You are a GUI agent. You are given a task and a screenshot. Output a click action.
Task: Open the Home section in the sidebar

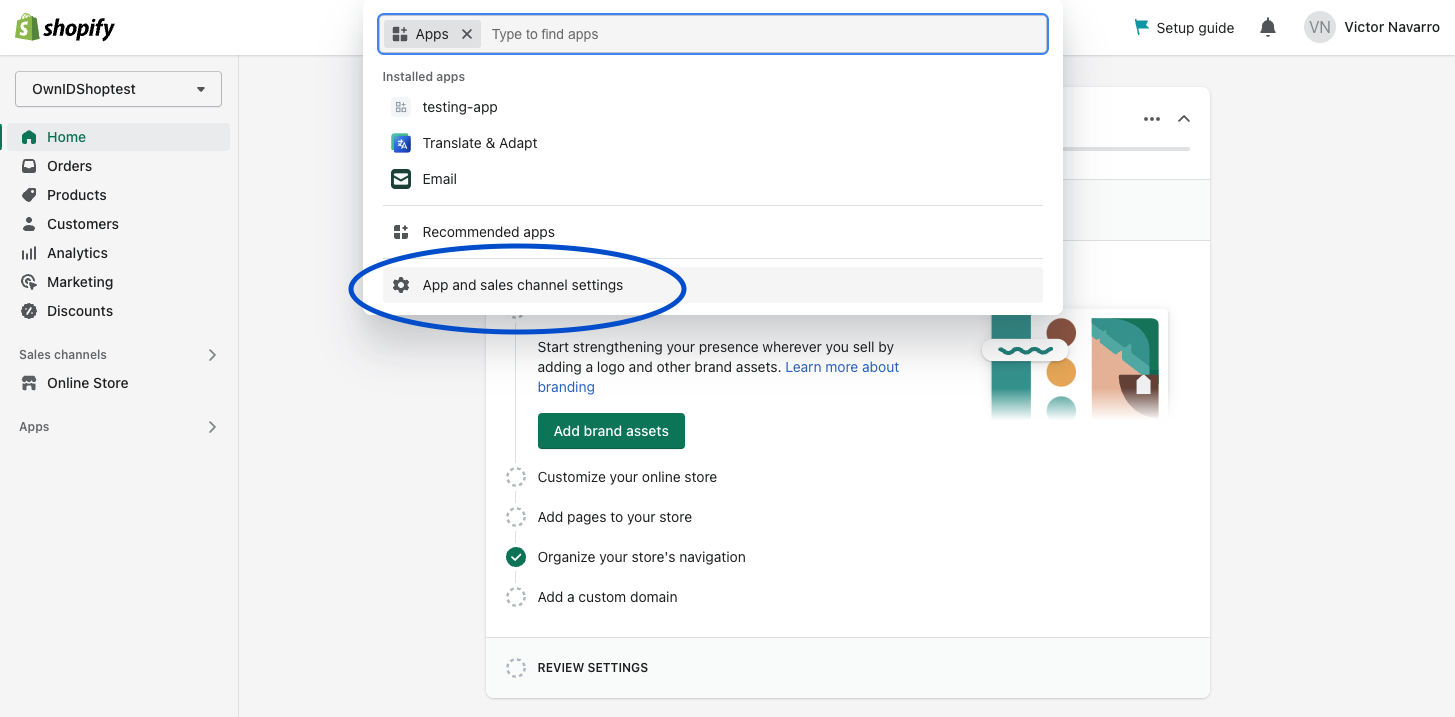(x=65, y=136)
